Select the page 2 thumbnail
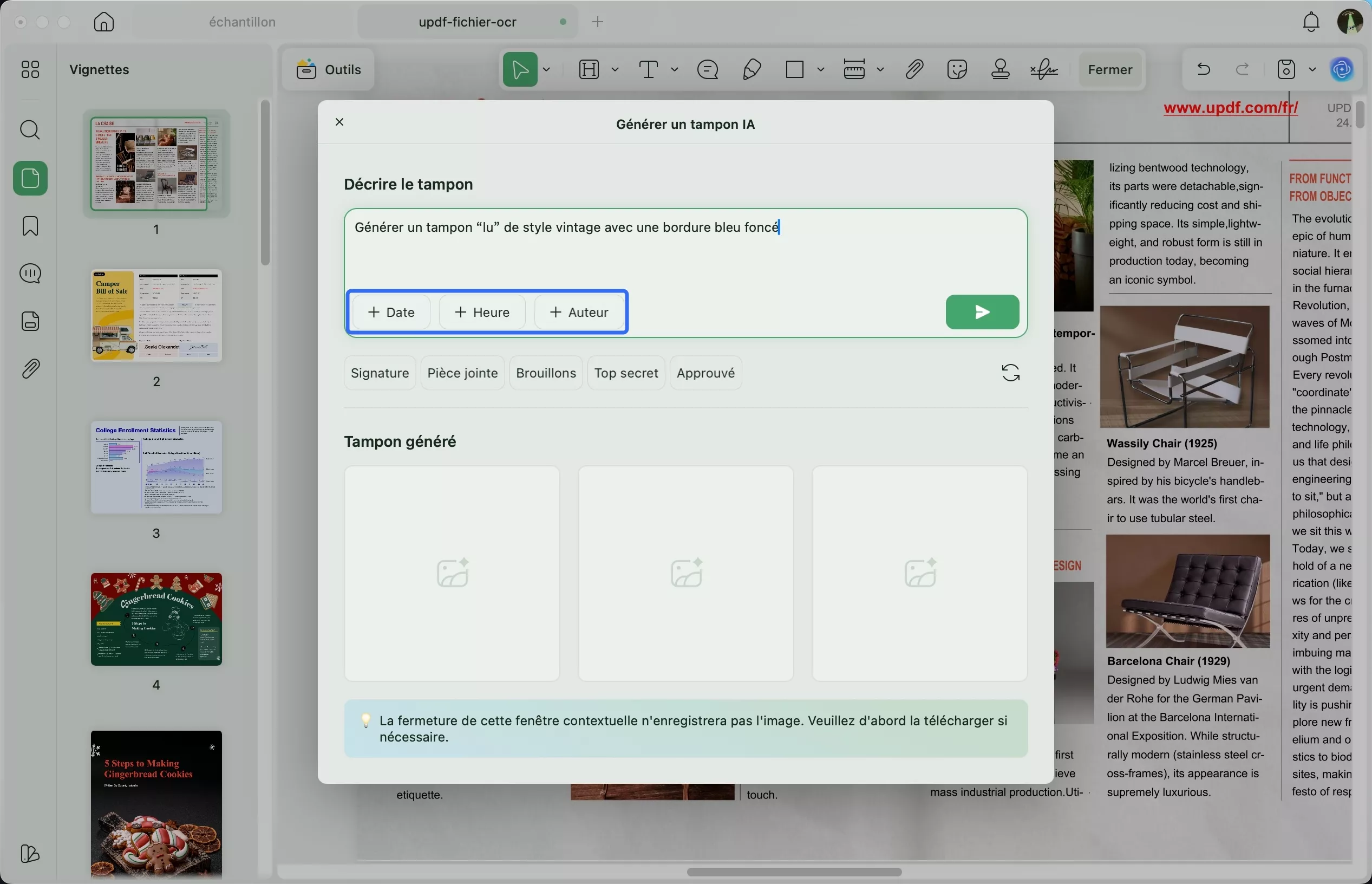Image resolution: width=1372 pixels, height=884 pixels. pyautogui.click(x=156, y=316)
